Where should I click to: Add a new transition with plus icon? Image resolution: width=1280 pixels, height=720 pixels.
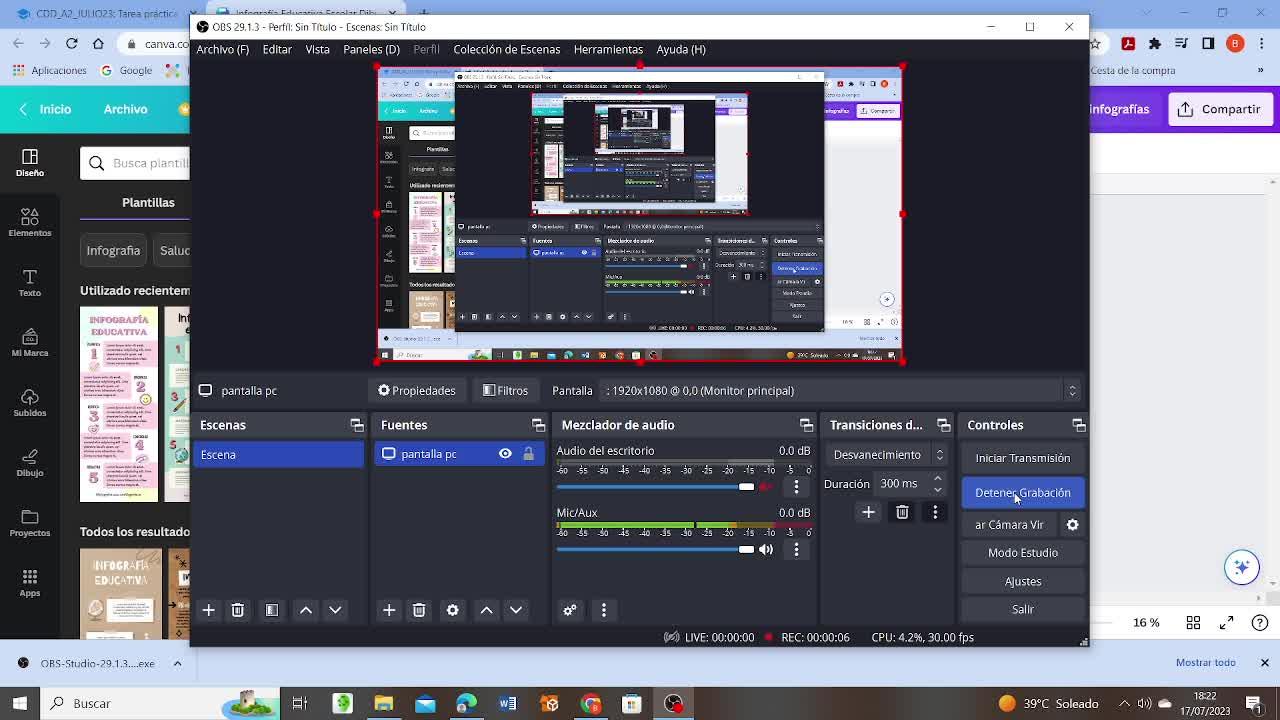click(x=868, y=512)
